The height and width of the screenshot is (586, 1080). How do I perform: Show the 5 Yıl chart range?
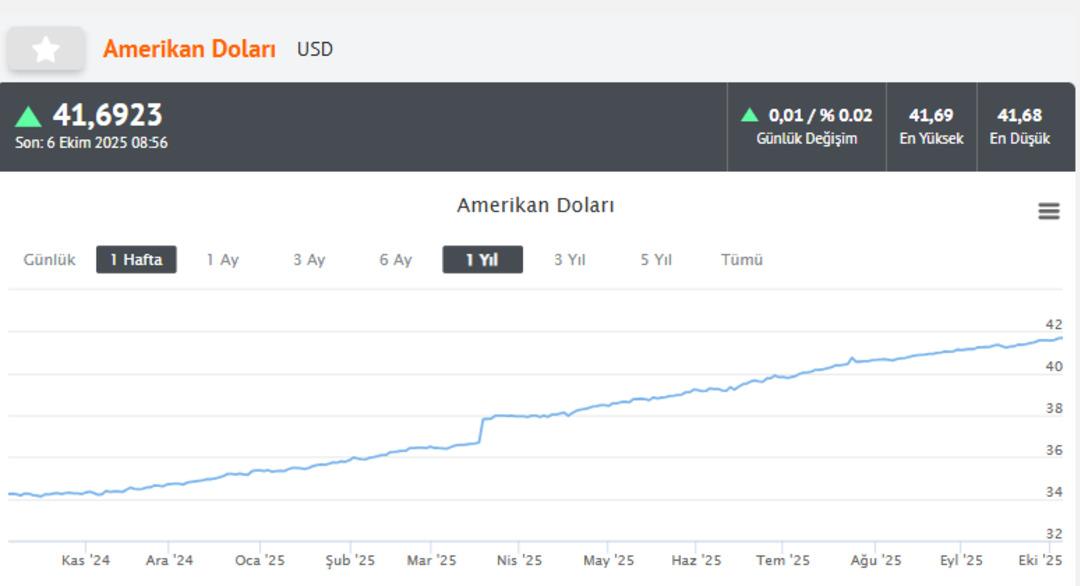pos(656,260)
